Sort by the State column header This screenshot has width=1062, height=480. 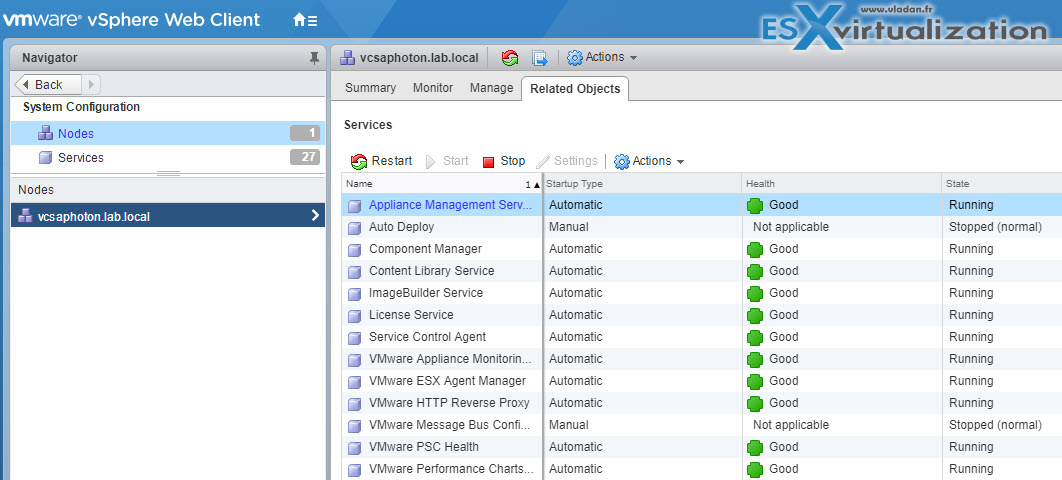point(1002,183)
